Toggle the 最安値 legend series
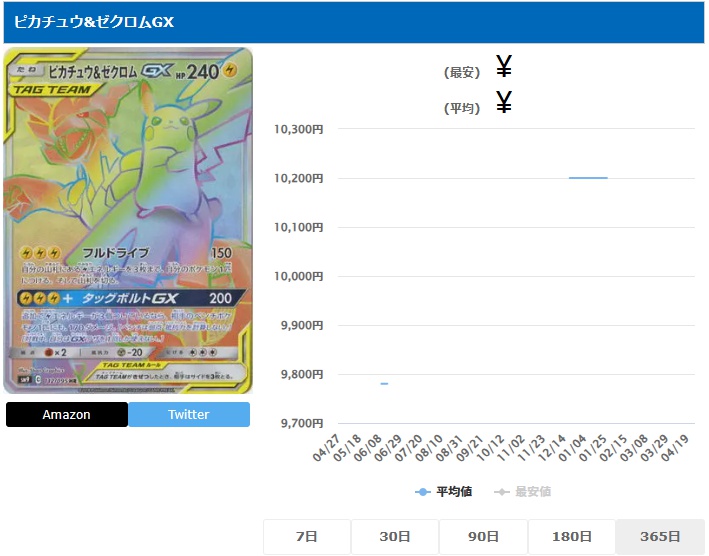Screen dimensions: 709x556 523,491
